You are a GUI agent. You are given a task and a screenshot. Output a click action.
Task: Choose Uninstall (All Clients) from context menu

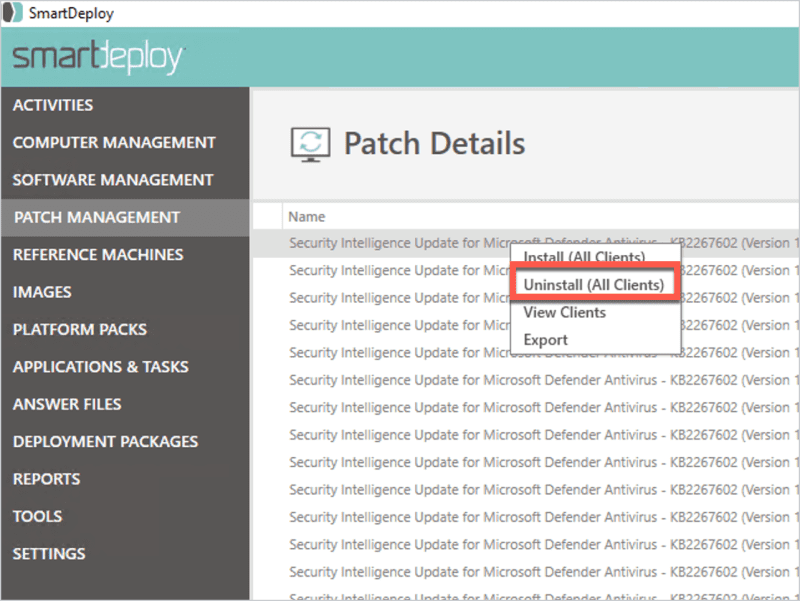click(x=594, y=285)
